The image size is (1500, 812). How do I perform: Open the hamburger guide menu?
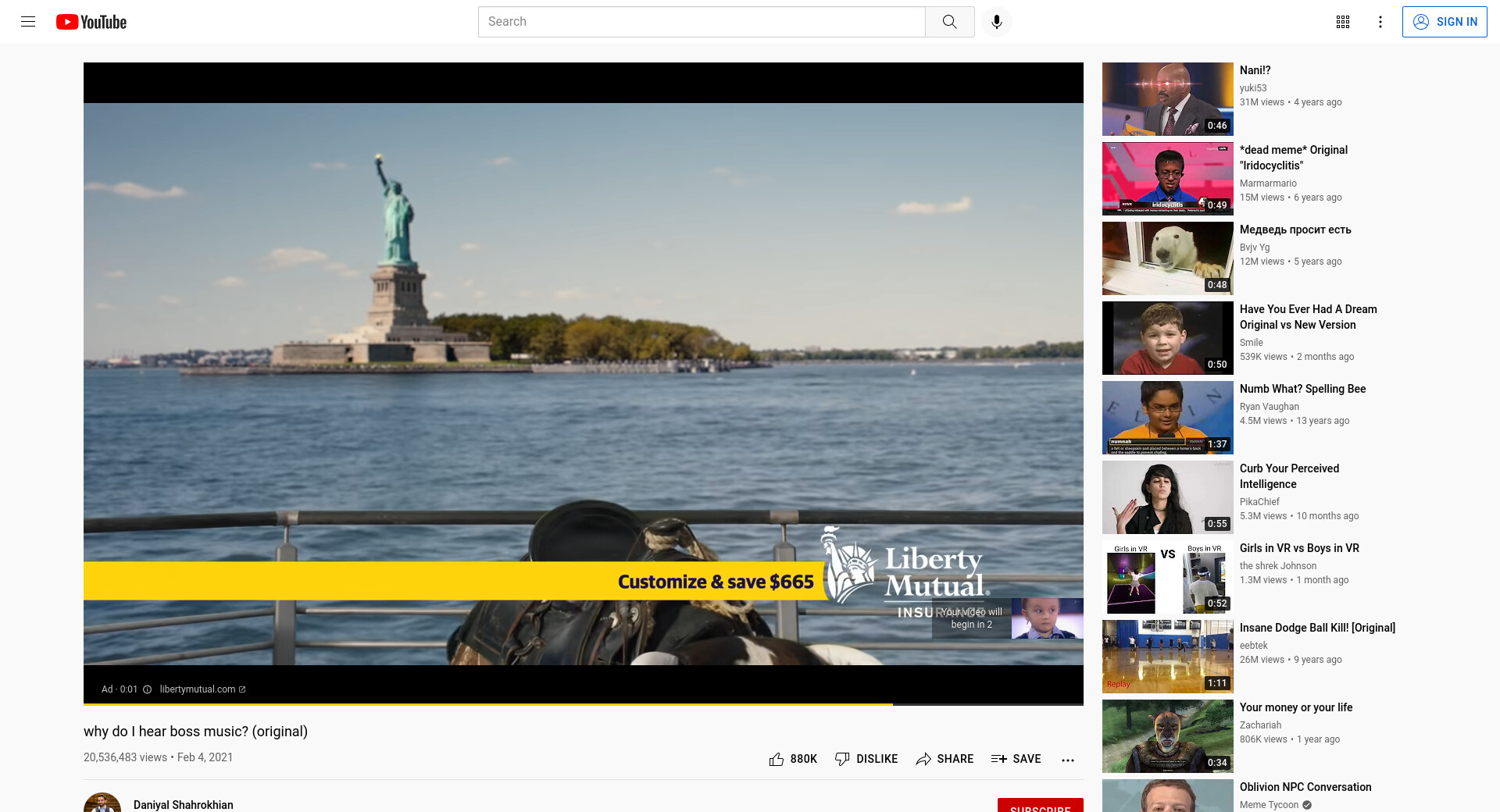[28, 22]
